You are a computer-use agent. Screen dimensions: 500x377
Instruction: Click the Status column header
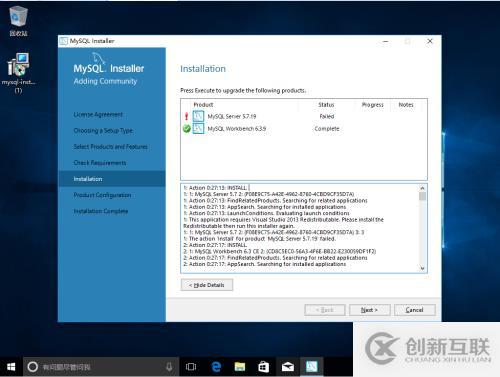click(x=326, y=105)
